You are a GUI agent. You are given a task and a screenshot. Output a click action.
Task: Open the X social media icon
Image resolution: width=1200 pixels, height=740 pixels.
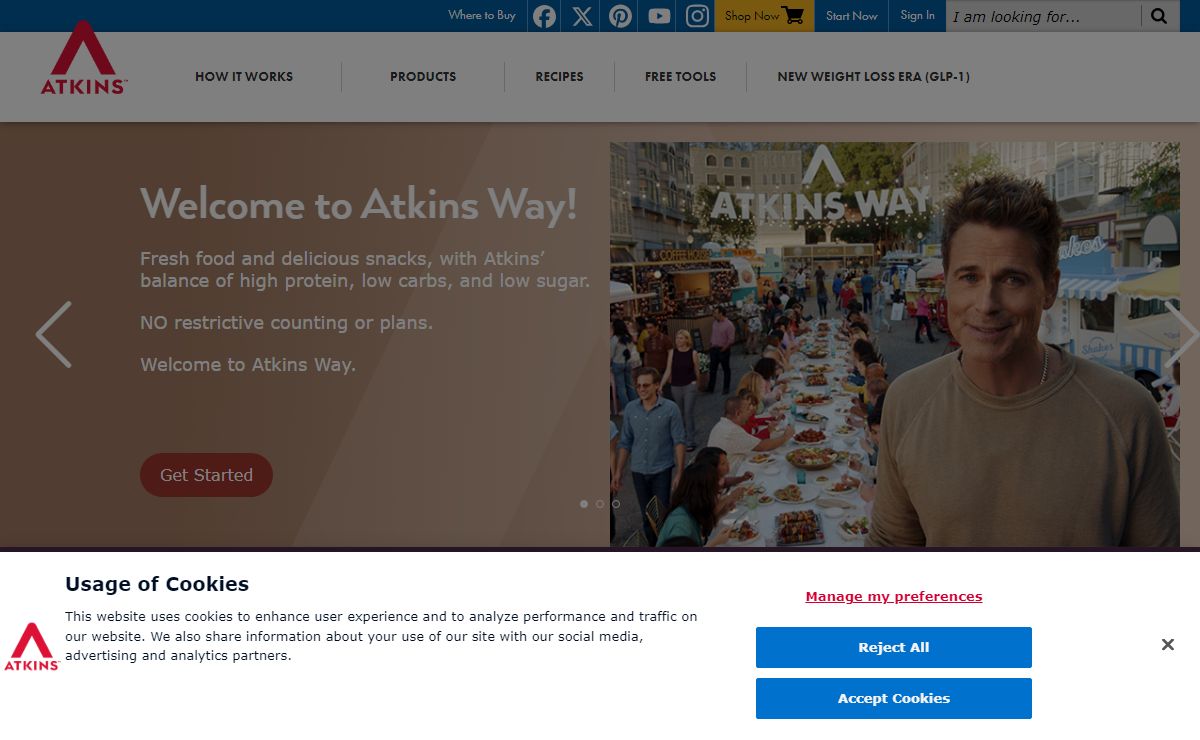(x=582, y=16)
